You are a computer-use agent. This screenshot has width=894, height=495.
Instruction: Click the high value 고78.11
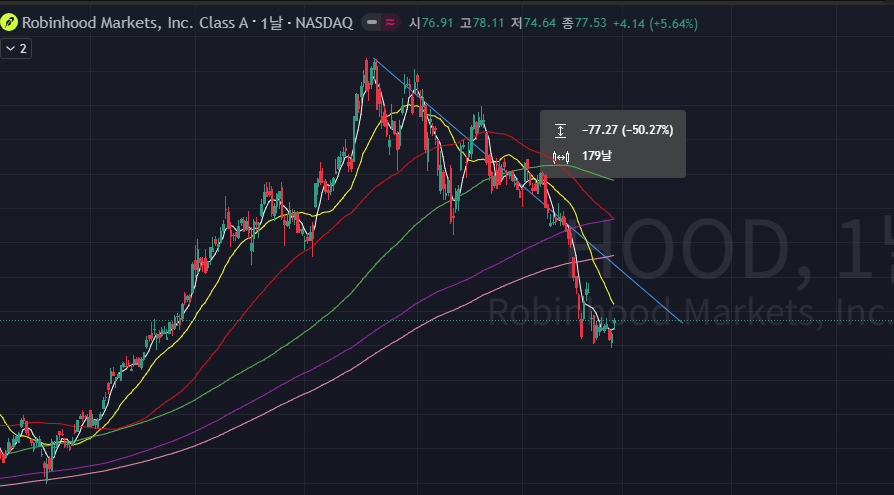[482, 23]
